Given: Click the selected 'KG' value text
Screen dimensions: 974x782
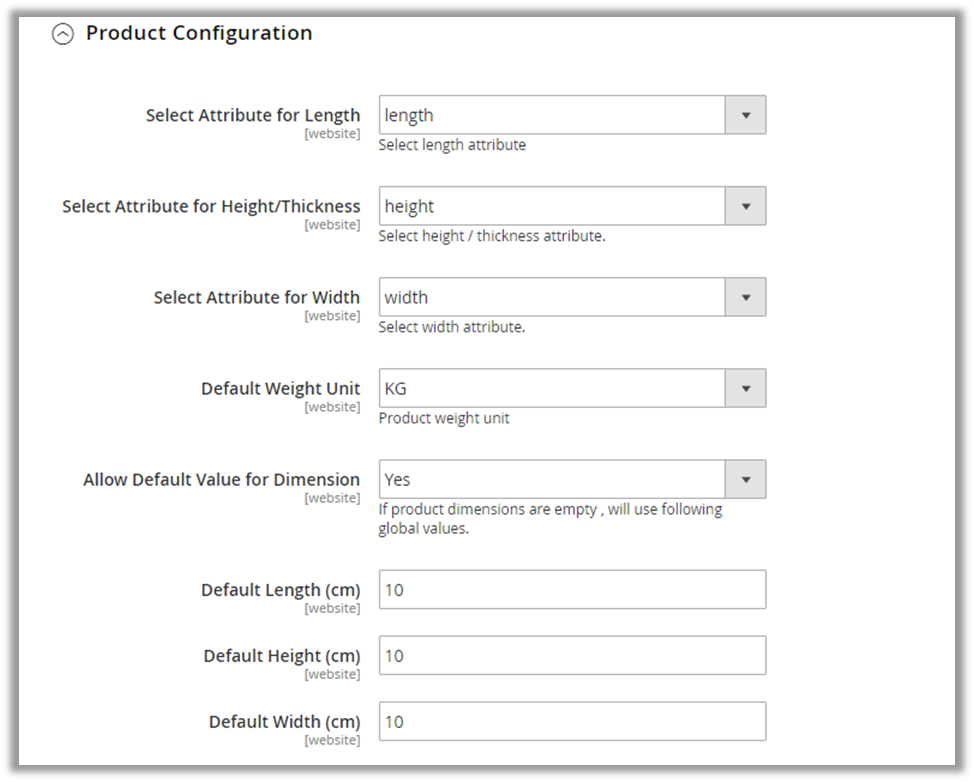Looking at the screenshot, I should pos(396,388).
